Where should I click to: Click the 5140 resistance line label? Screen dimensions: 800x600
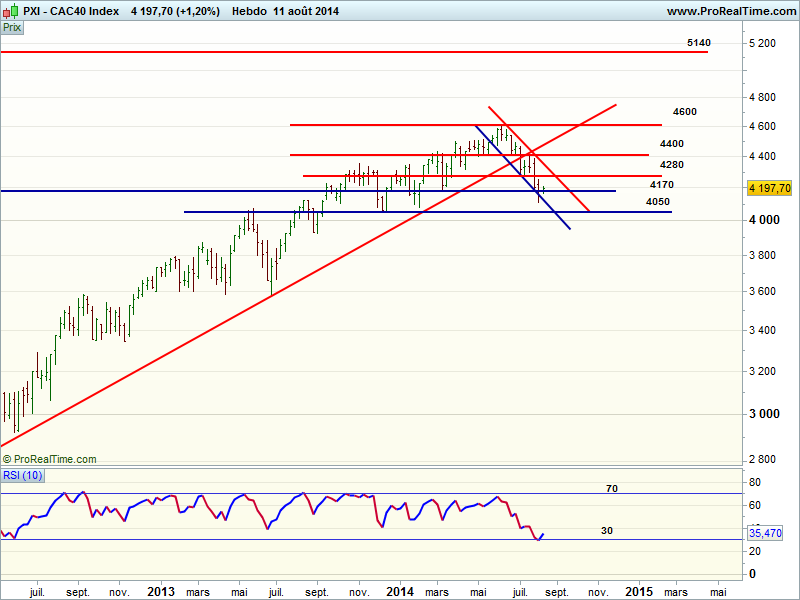pyautogui.click(x=699, y=43)
